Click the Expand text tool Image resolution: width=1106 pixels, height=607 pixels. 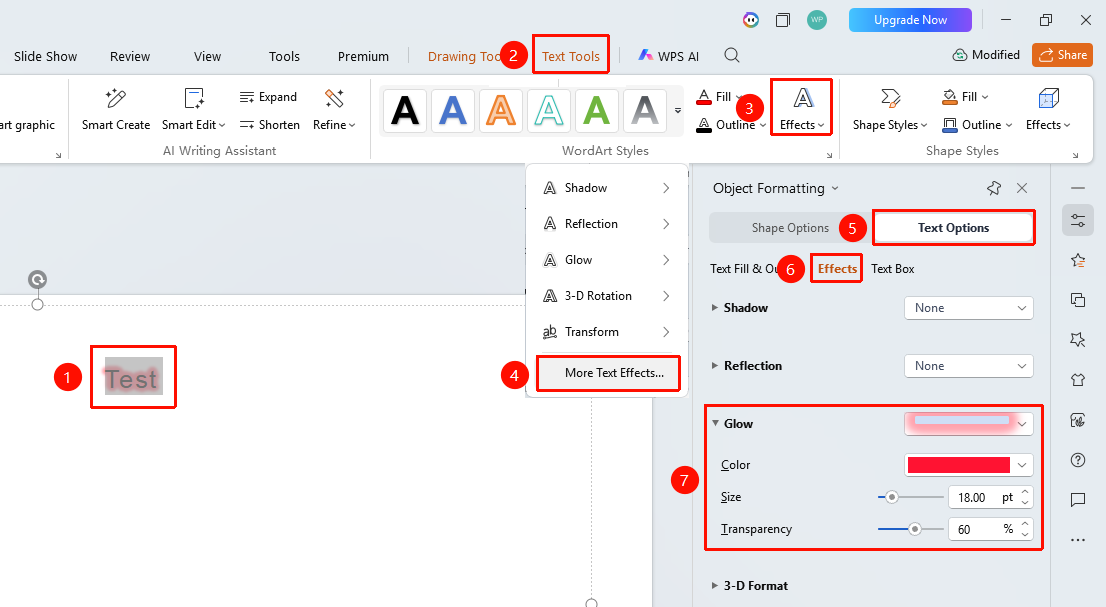click(268, 97)
